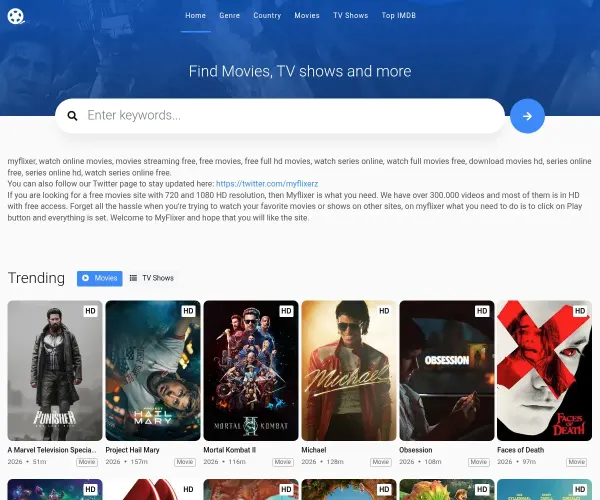
Task: Click Movie tag under Faces of Death
Action: tap(577, 462)
